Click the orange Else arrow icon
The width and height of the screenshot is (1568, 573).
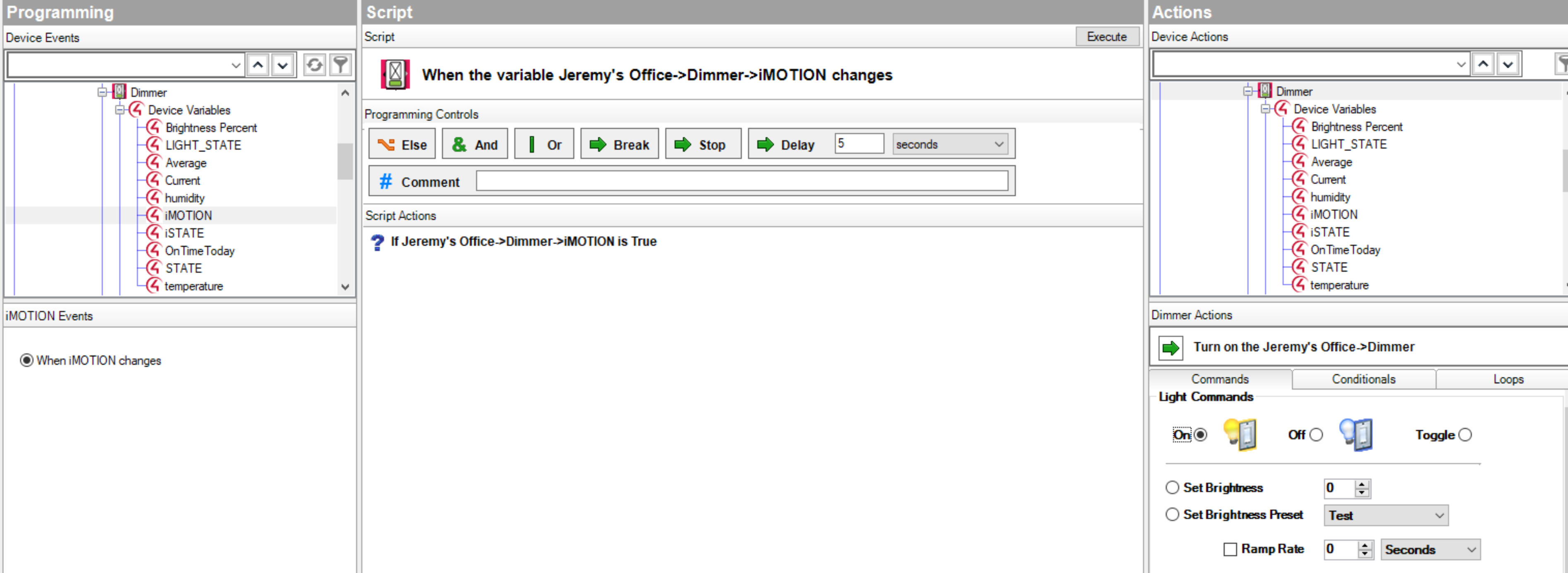click(x=386, y=144)
